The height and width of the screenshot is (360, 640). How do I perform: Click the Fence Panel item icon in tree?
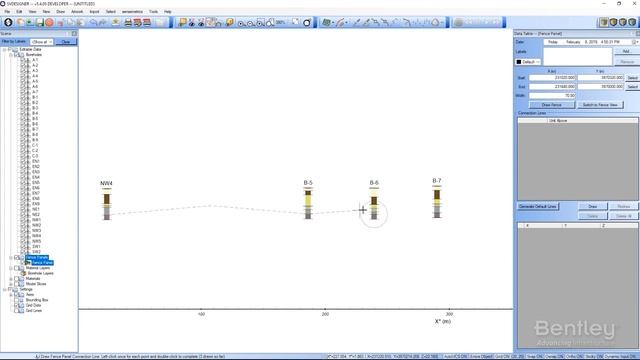tap(28, 262)
